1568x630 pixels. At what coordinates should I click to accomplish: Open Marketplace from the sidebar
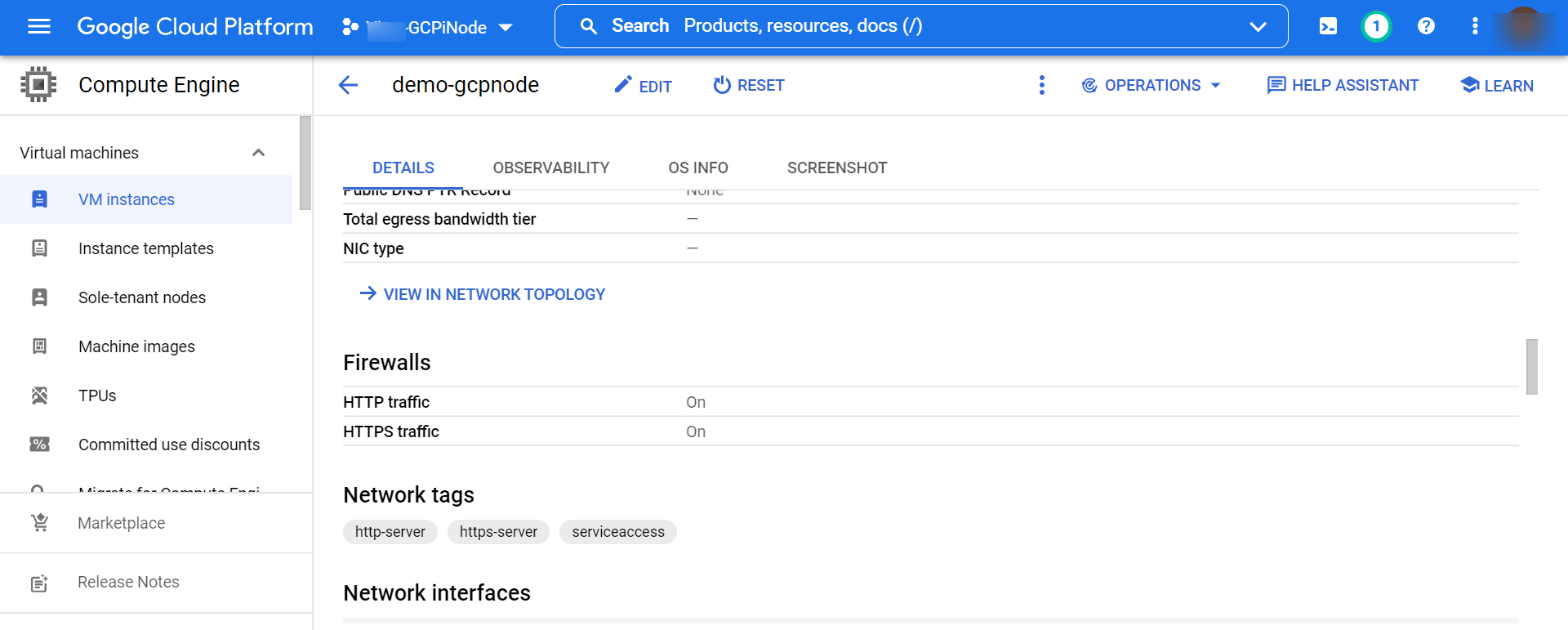[156, 523]
